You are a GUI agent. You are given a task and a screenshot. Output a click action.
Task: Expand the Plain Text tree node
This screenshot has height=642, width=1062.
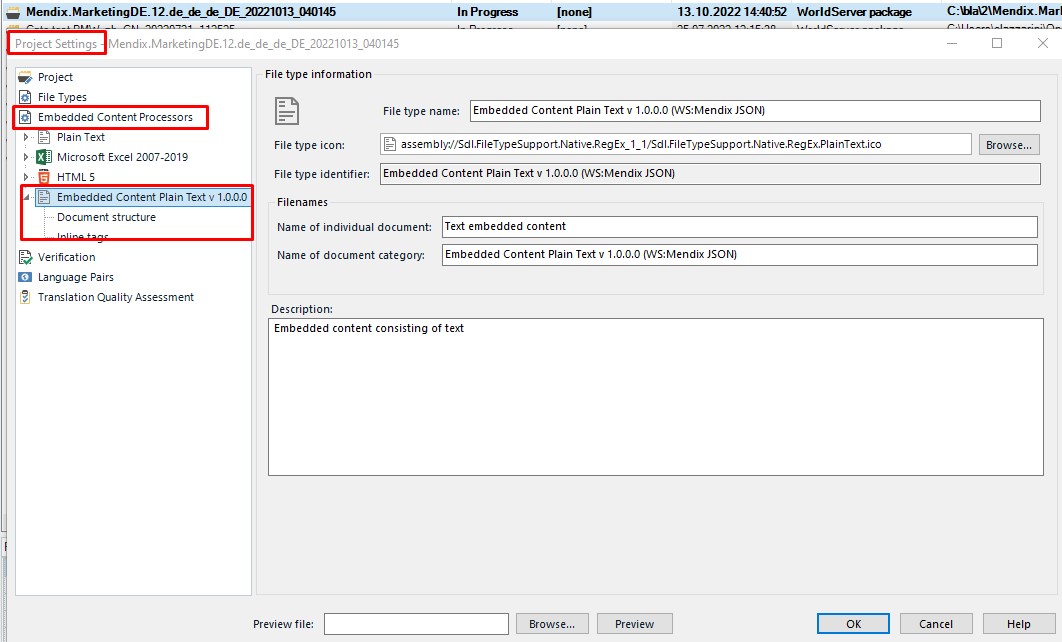(x=26, y=137)
